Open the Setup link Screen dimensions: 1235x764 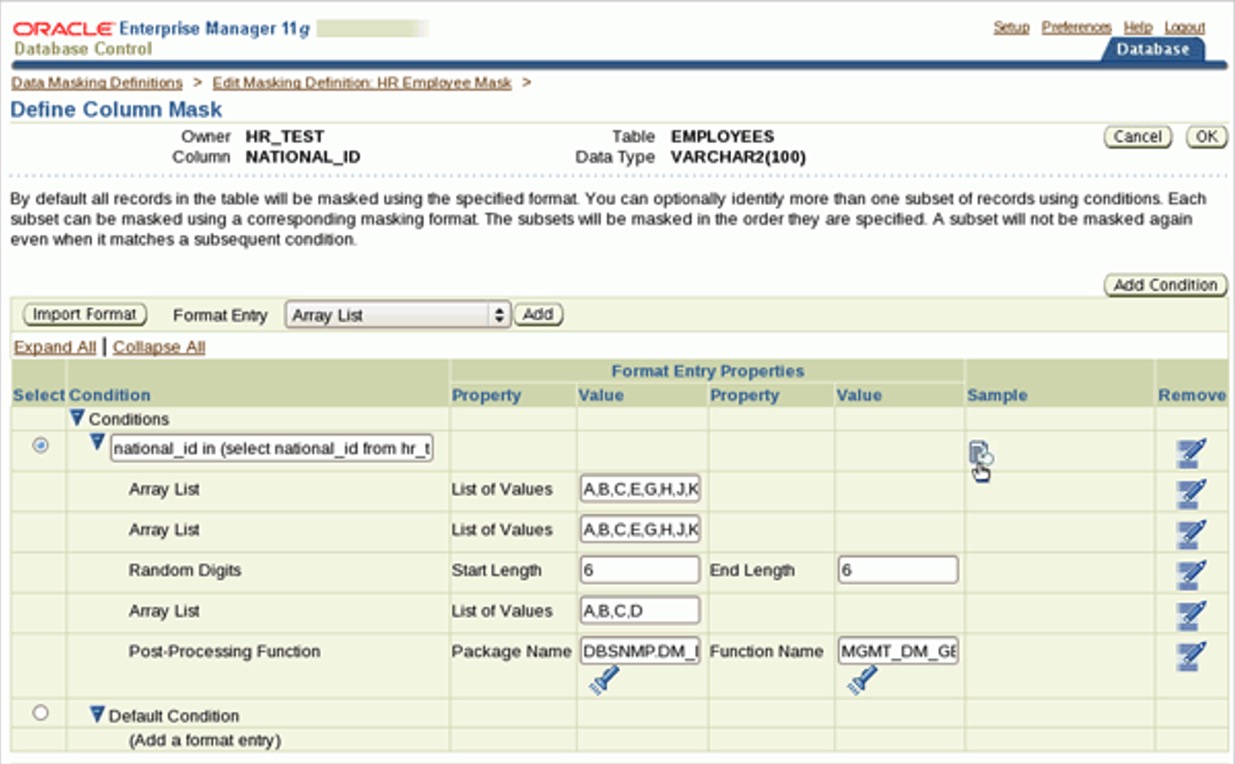click(1011, 27)
